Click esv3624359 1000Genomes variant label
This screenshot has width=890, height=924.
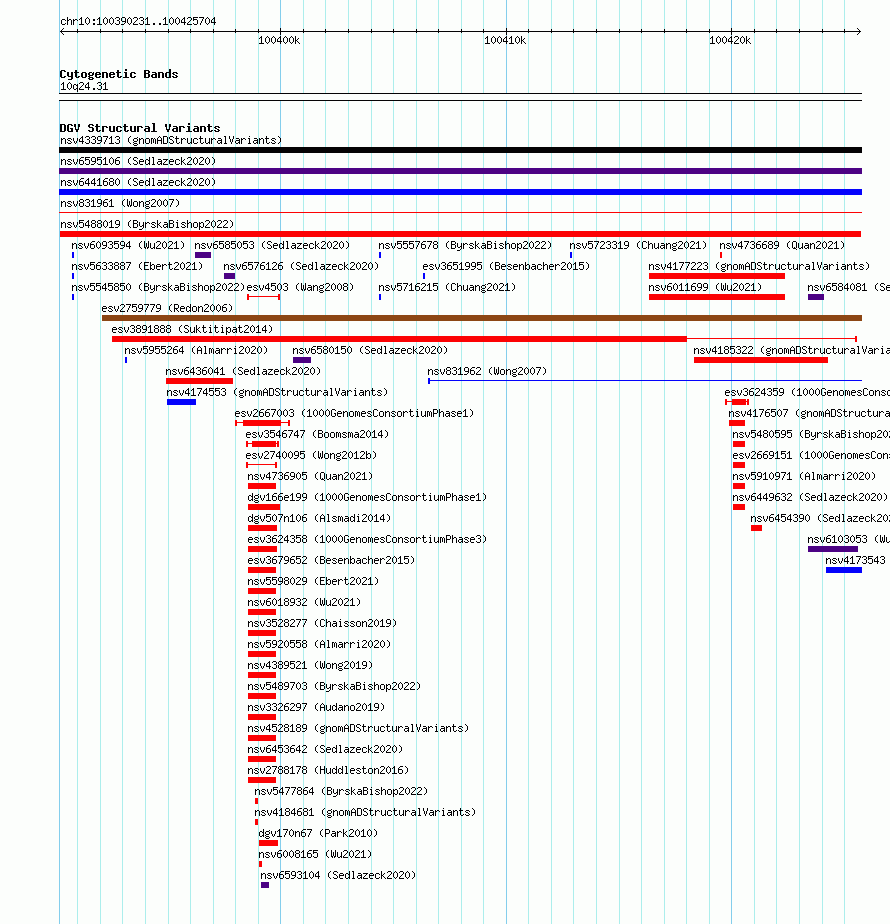[807, 392]
